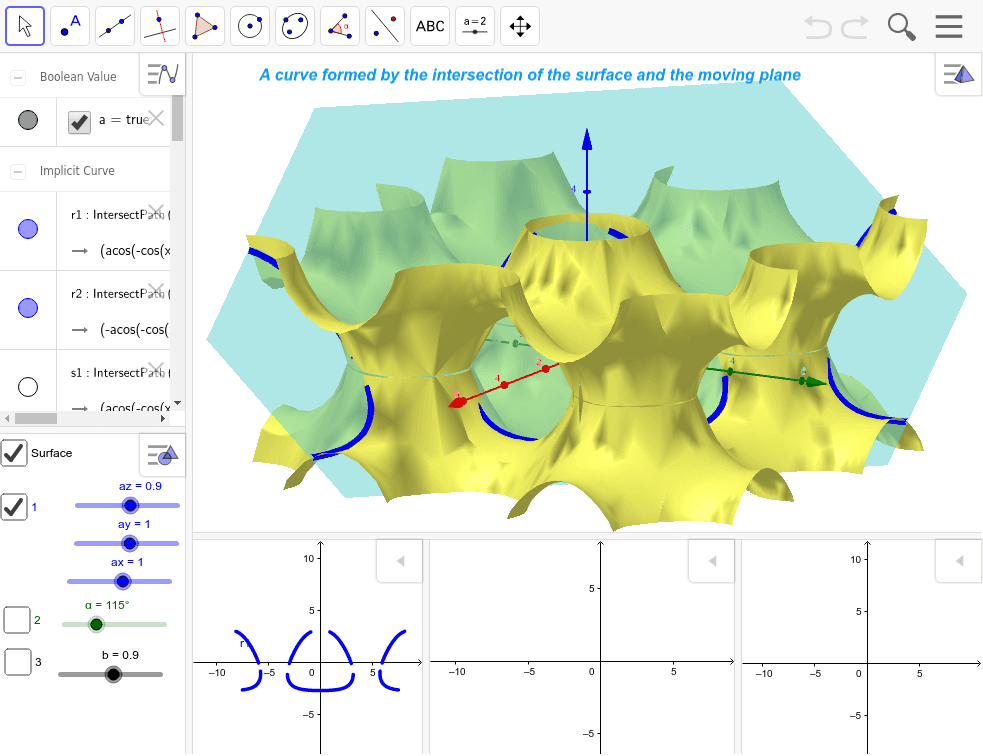Image resolution: width=983 pixels, height=756 pixels.
Task: Uncheck the Surface checkbox
Action: click(14, 453)
